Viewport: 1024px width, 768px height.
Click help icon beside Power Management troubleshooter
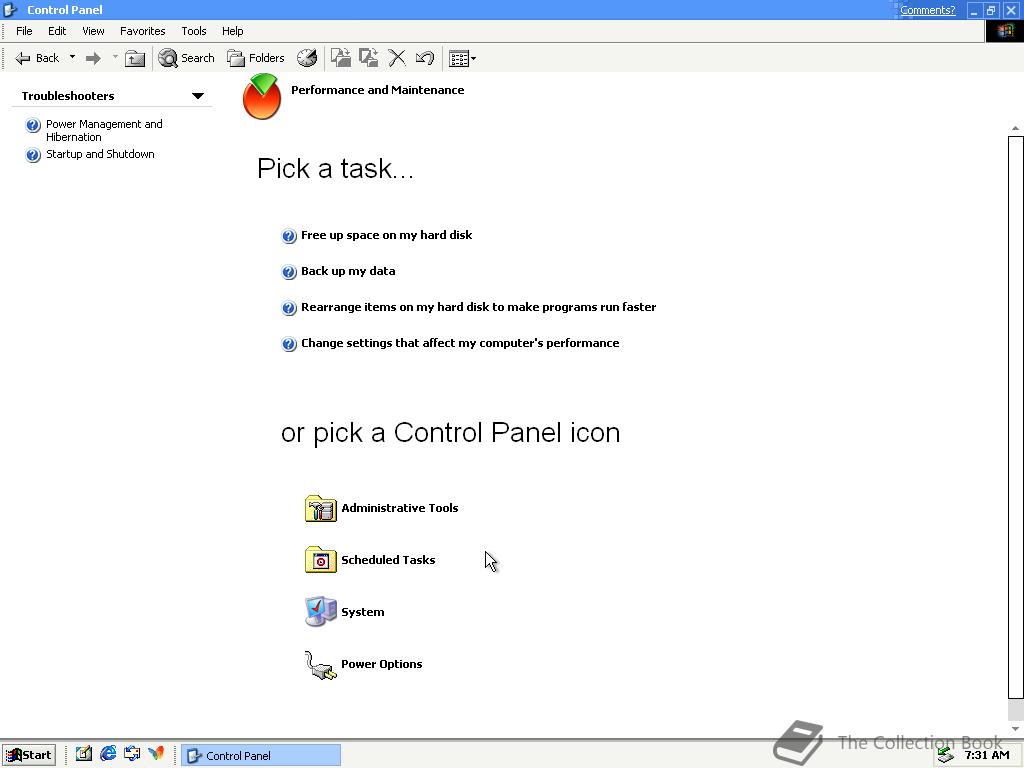coord(33,125)
